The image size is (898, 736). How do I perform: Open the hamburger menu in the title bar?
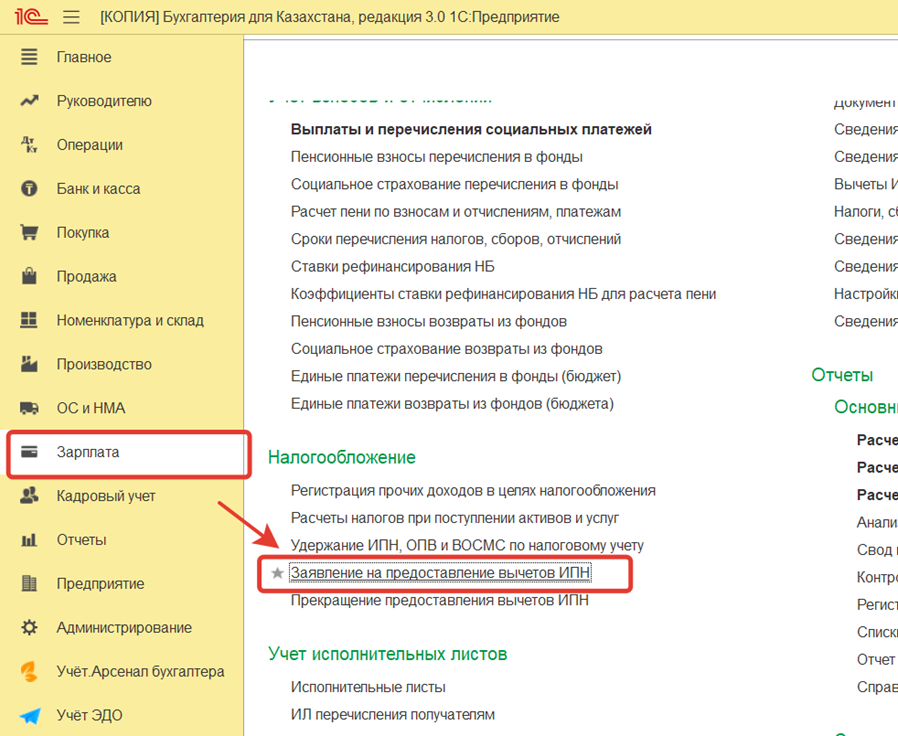68,16
